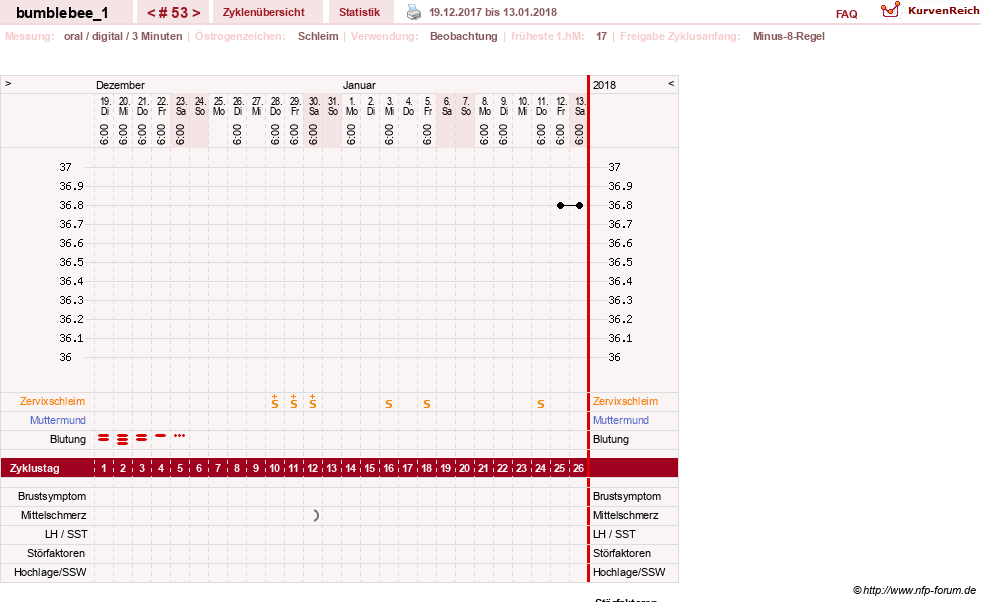Screen dimensions: 981x602
Task: Click the S+ mucus symbol on cycle day 12
Action: tap(313, 401)
